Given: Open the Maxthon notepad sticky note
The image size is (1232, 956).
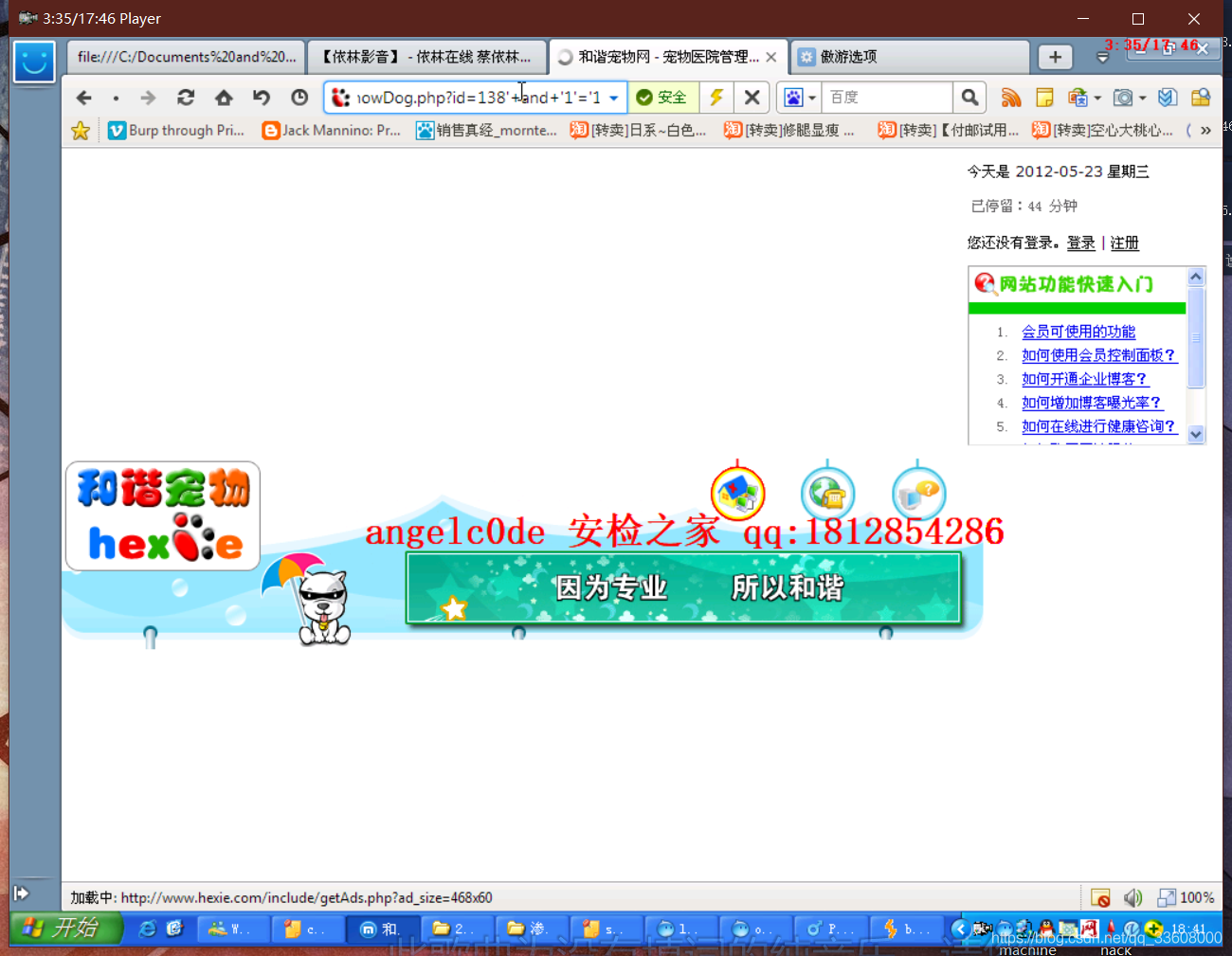Looking at the screenshot, I should [x=1045, y=97].
